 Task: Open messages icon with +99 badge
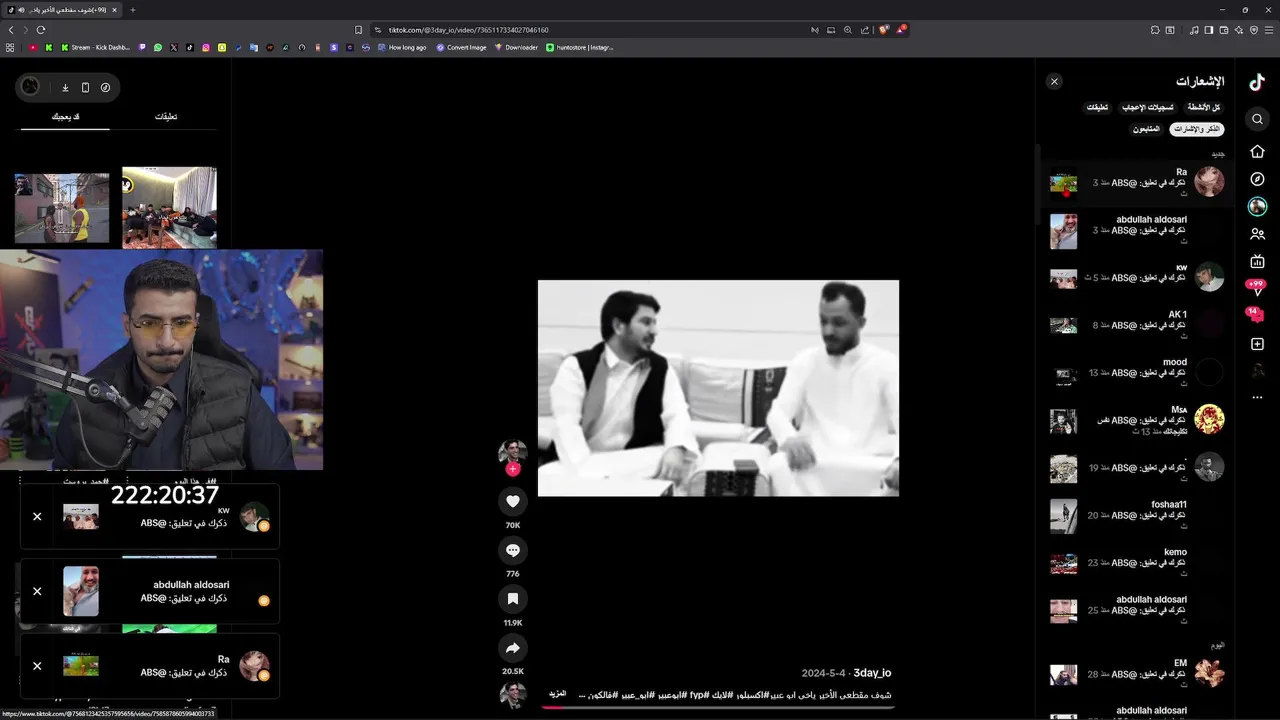pos(1257,287)
